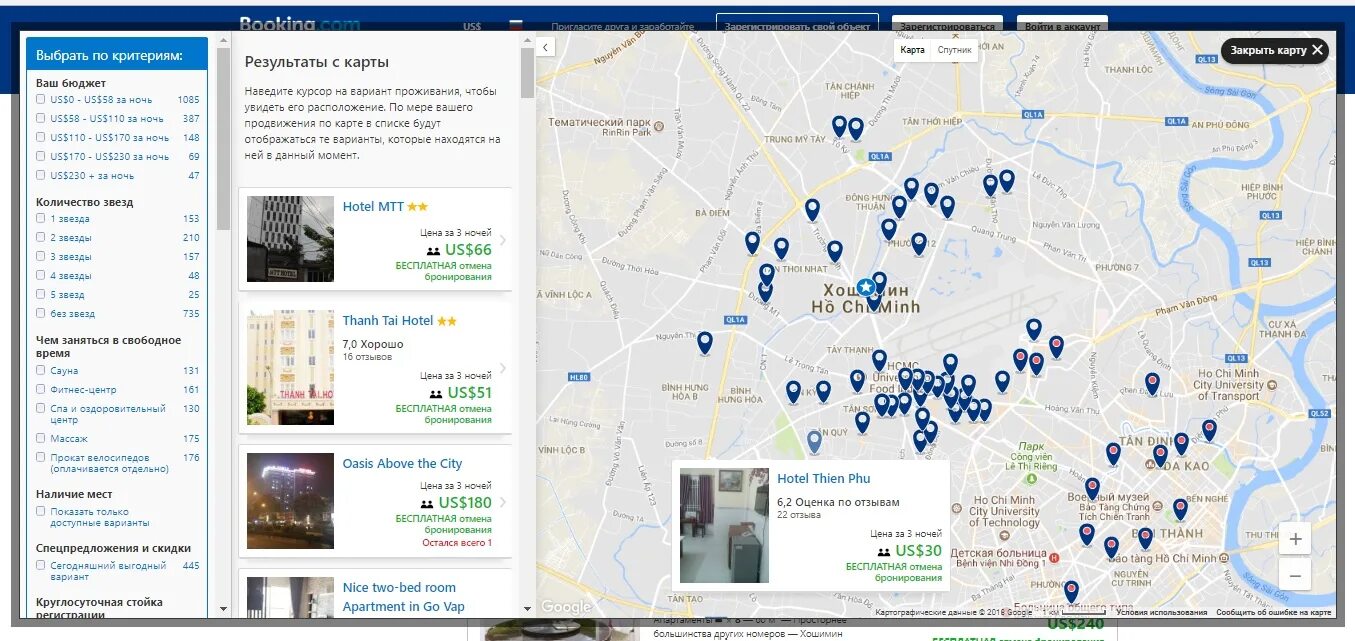Enable the Массаж filter

coord(40,439)
